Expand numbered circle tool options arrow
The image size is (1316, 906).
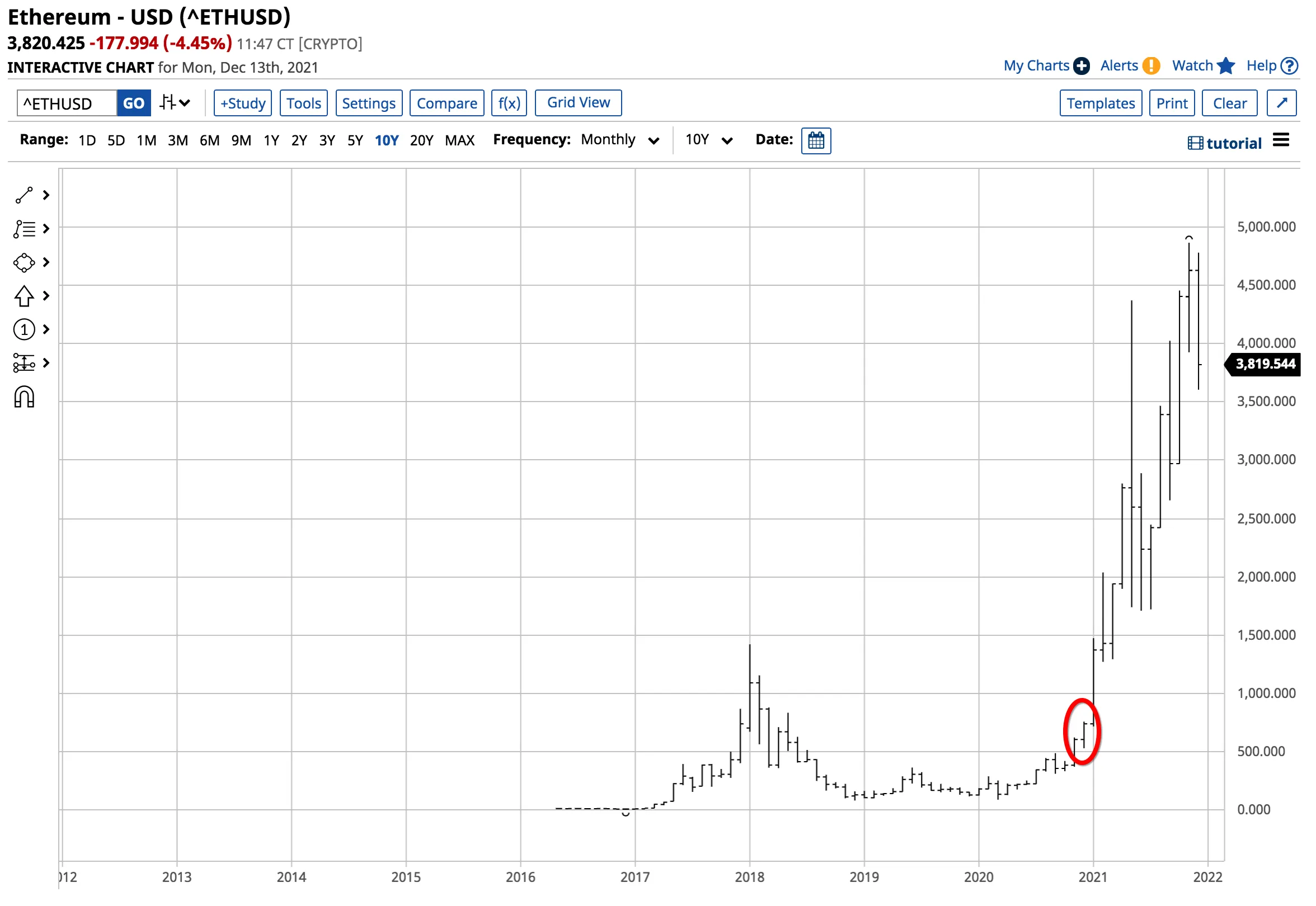pos(46,330)
